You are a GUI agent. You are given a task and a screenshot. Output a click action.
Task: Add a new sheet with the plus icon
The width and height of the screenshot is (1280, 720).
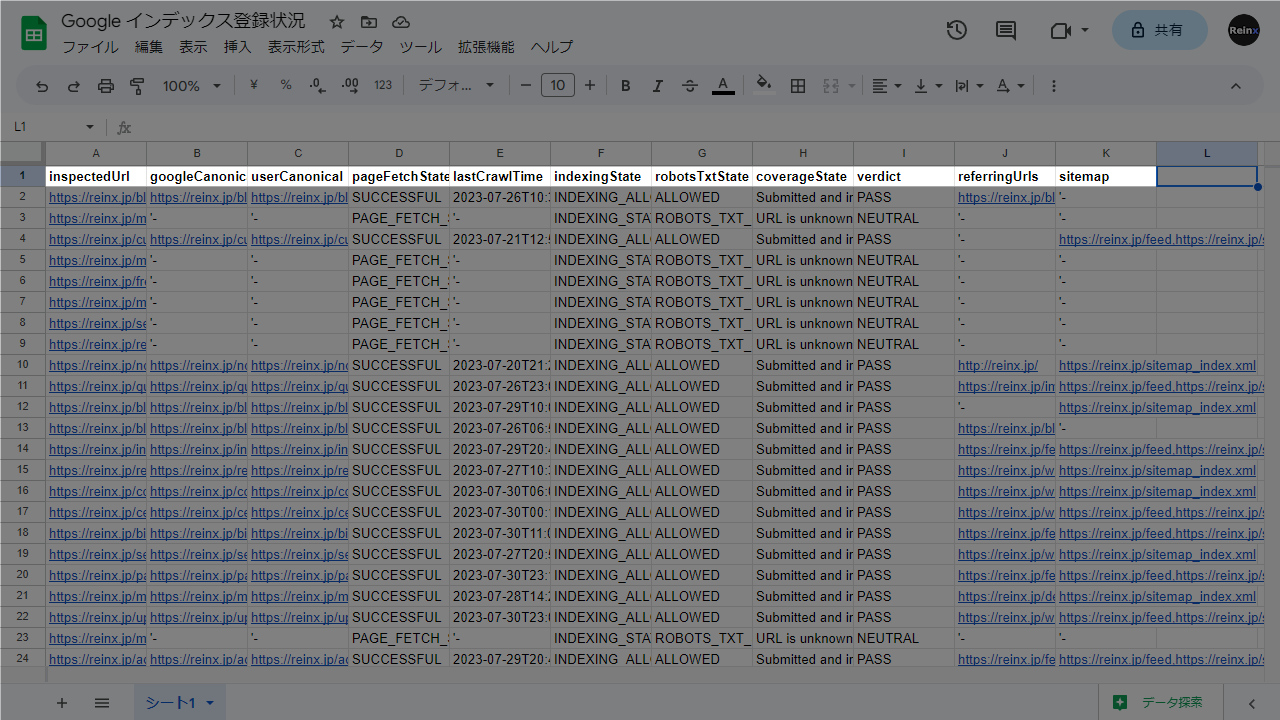tap(62, 703)
